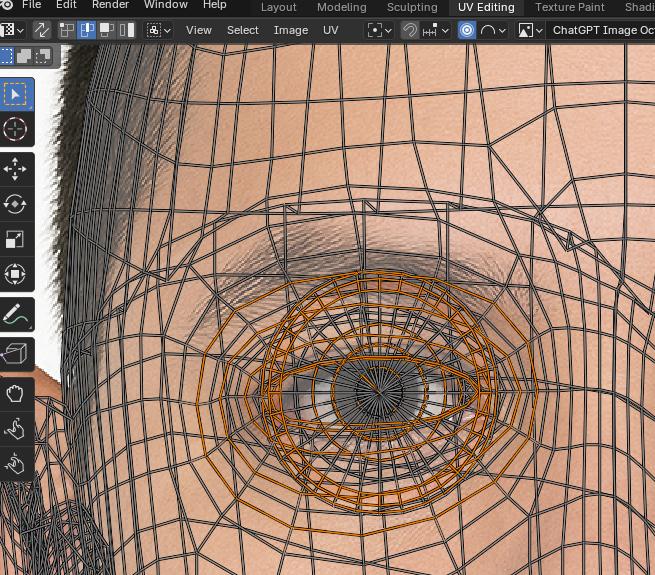Open the UV menu in editor header
Viewport: 655px width, 575px height.
(330, 30)
